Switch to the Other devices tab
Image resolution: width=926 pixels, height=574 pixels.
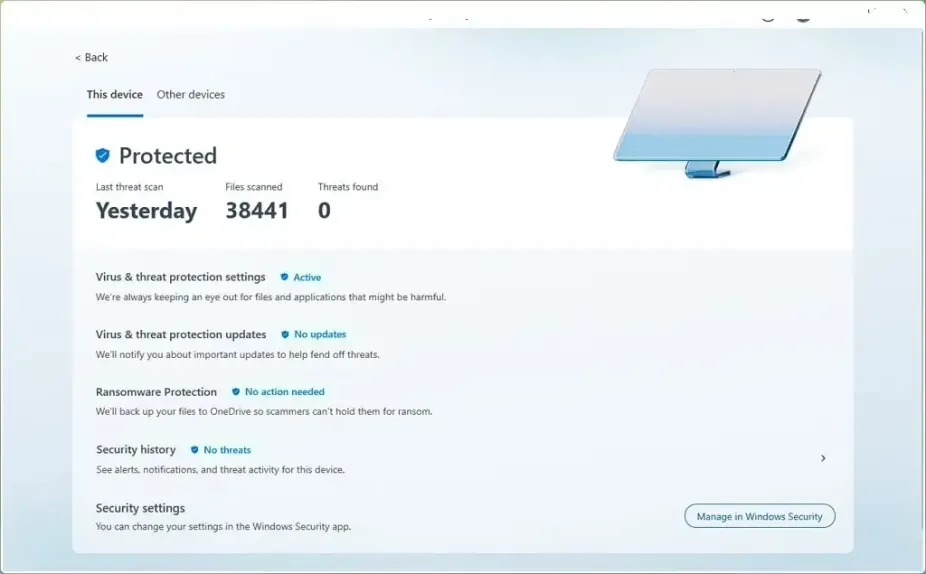(x=190, y=95)
